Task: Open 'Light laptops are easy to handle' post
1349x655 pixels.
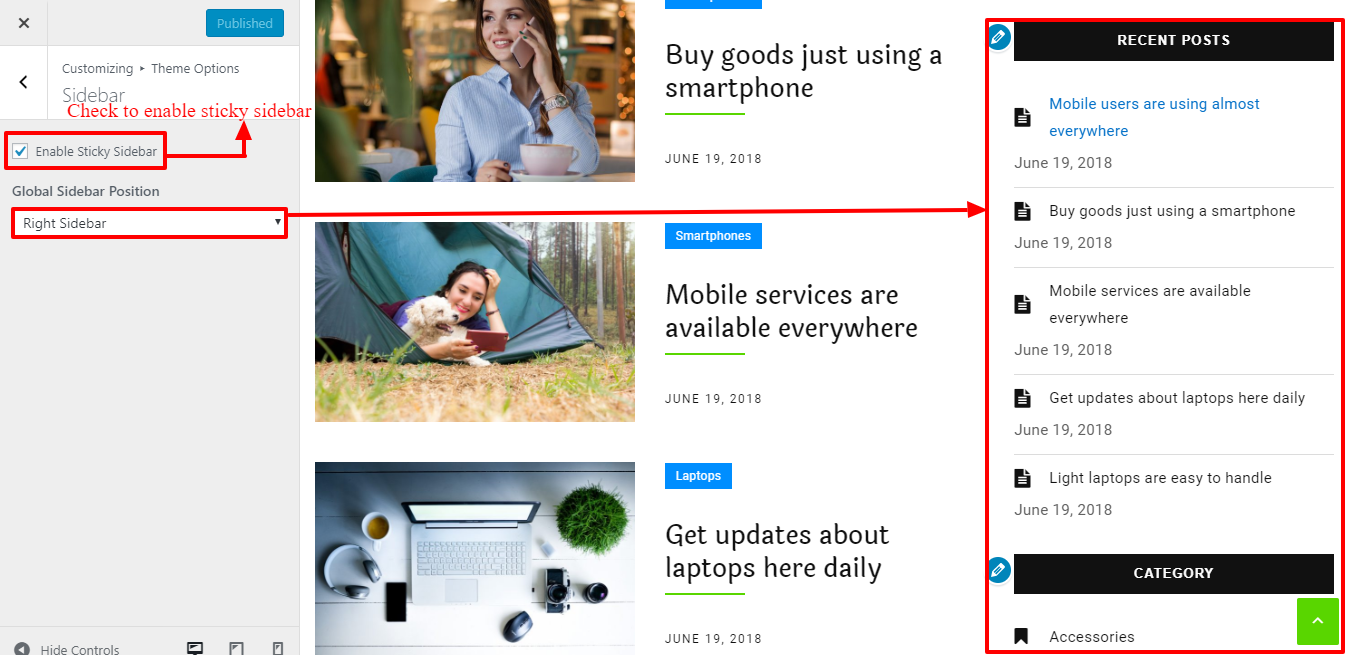Action: pyautogui.click(x=1160, y=478)
